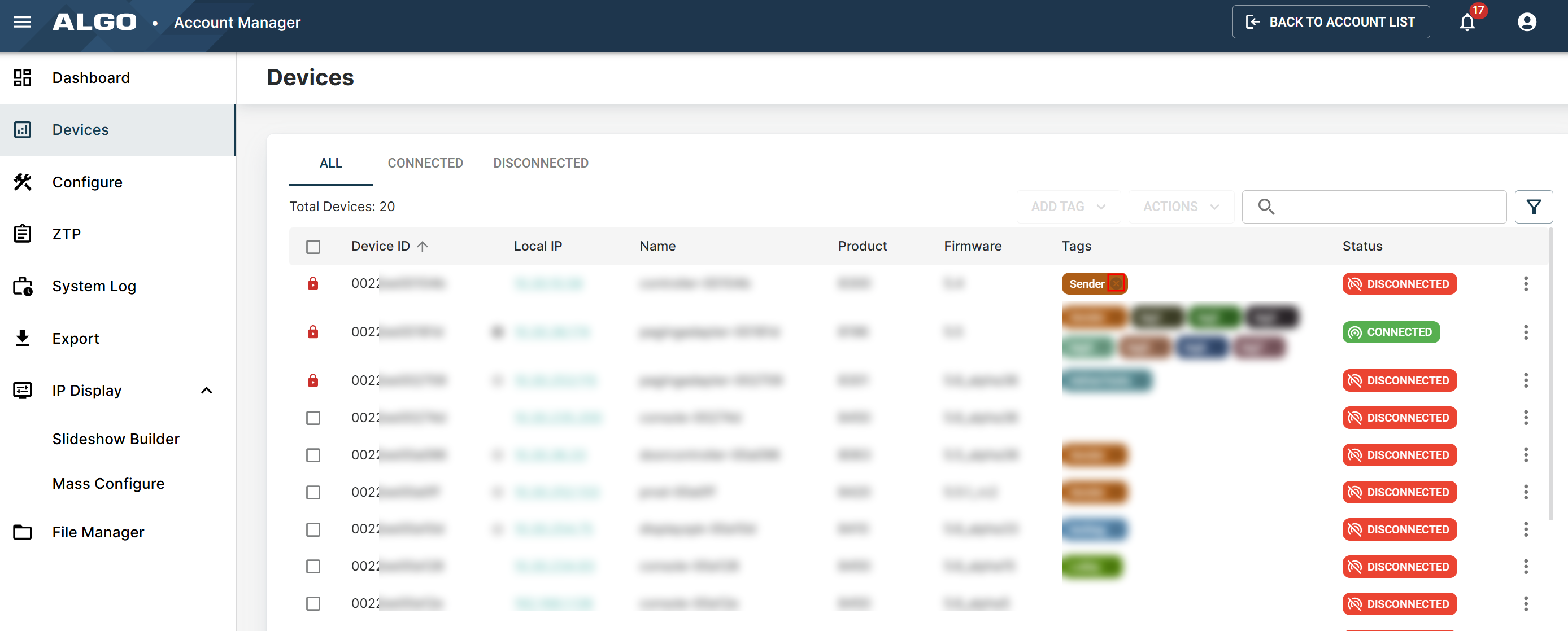Open the ACTIONS dropdown

pyautogui.click(x=1181, y=207)
